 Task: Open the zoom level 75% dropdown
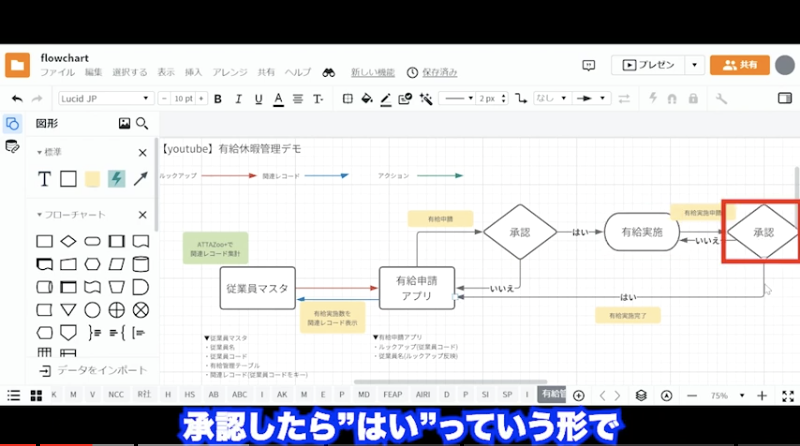(x=725, y=395)
